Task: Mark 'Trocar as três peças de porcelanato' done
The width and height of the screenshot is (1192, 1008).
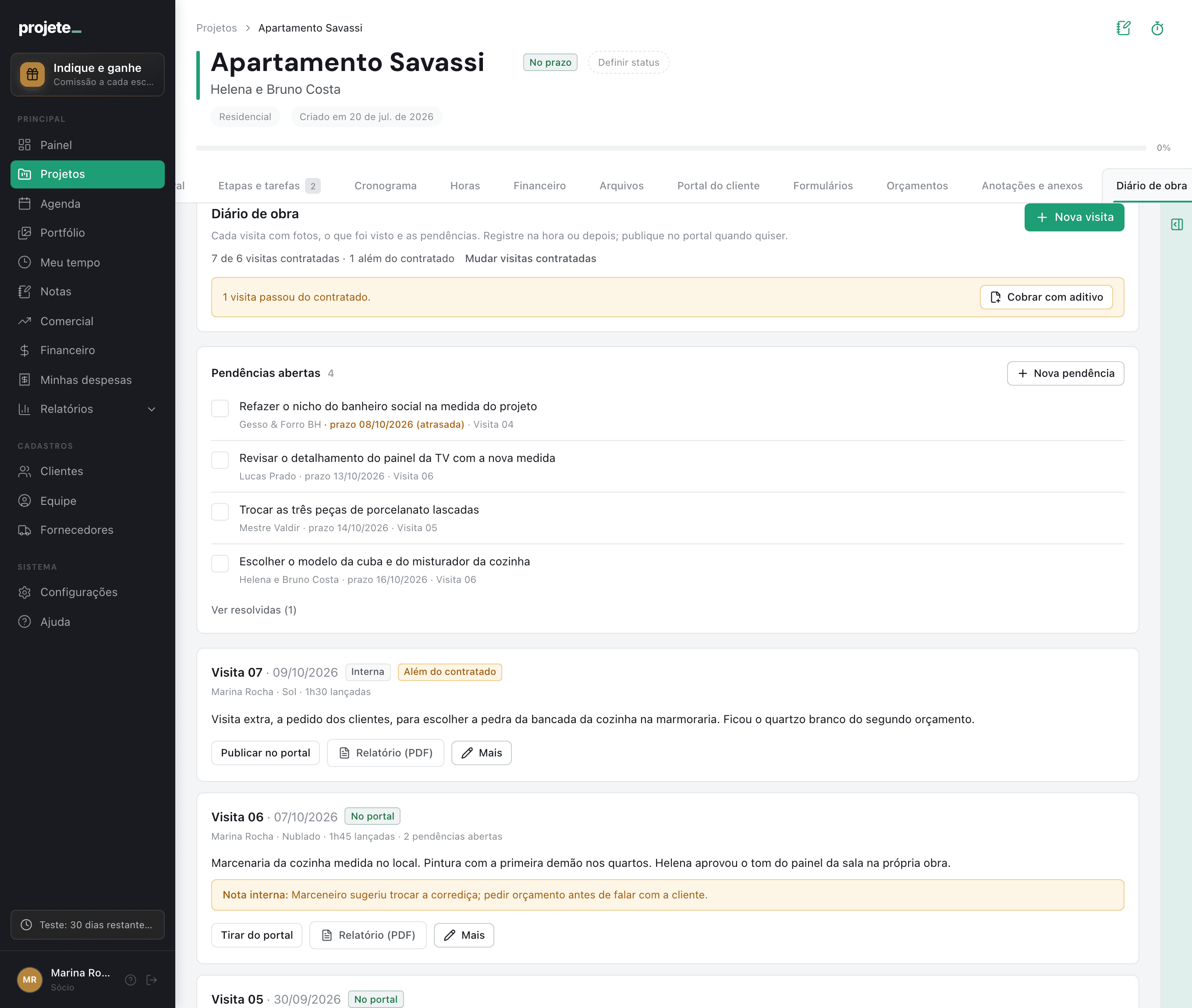Action: coord(220,511)
